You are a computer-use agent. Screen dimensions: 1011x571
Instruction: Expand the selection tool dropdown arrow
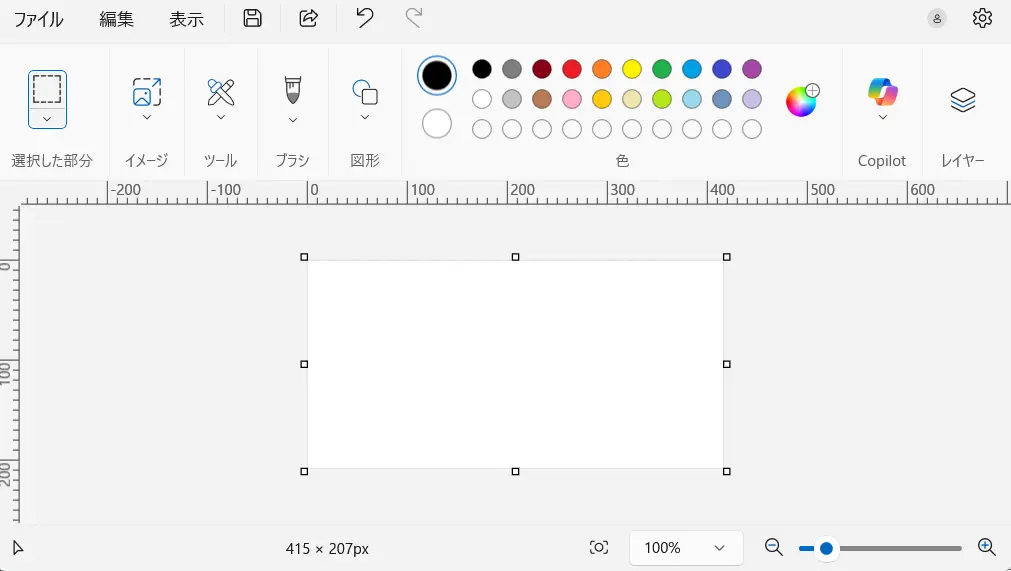pyautogui.click(x=47, y=119)
